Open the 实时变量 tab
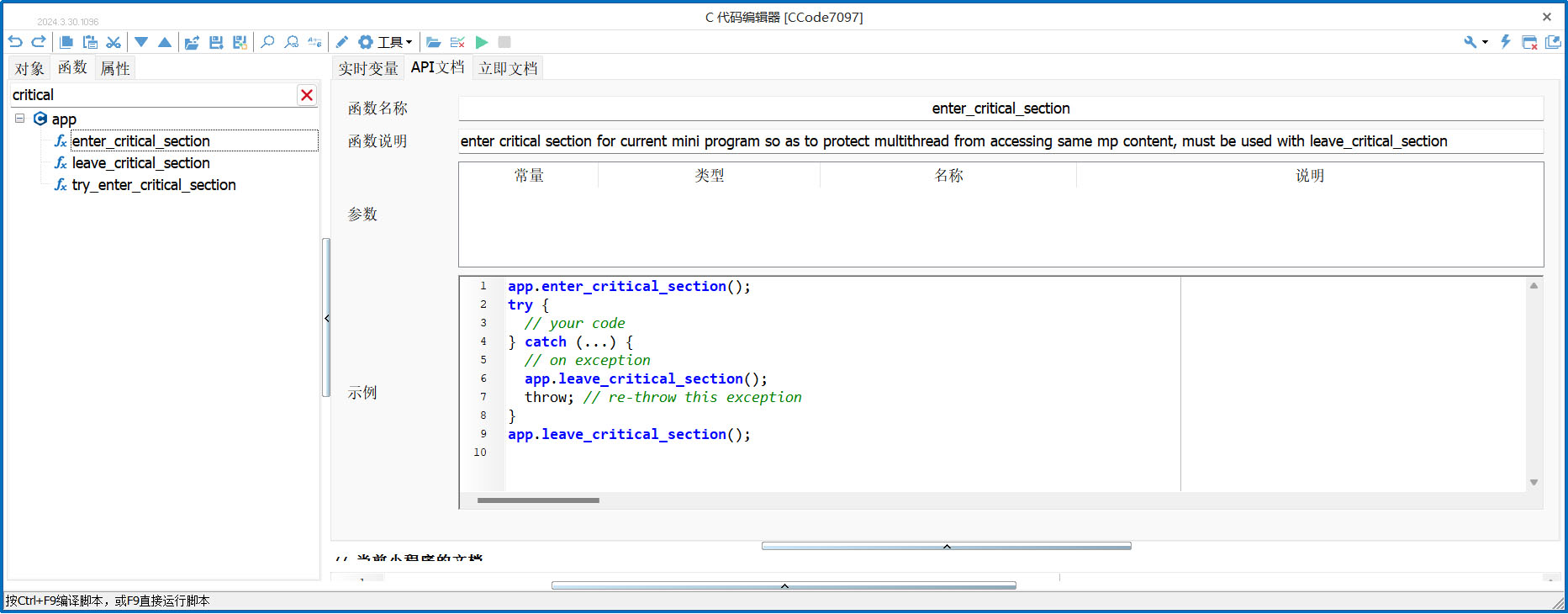This screenshot has width=1568, height=614. 368,68
